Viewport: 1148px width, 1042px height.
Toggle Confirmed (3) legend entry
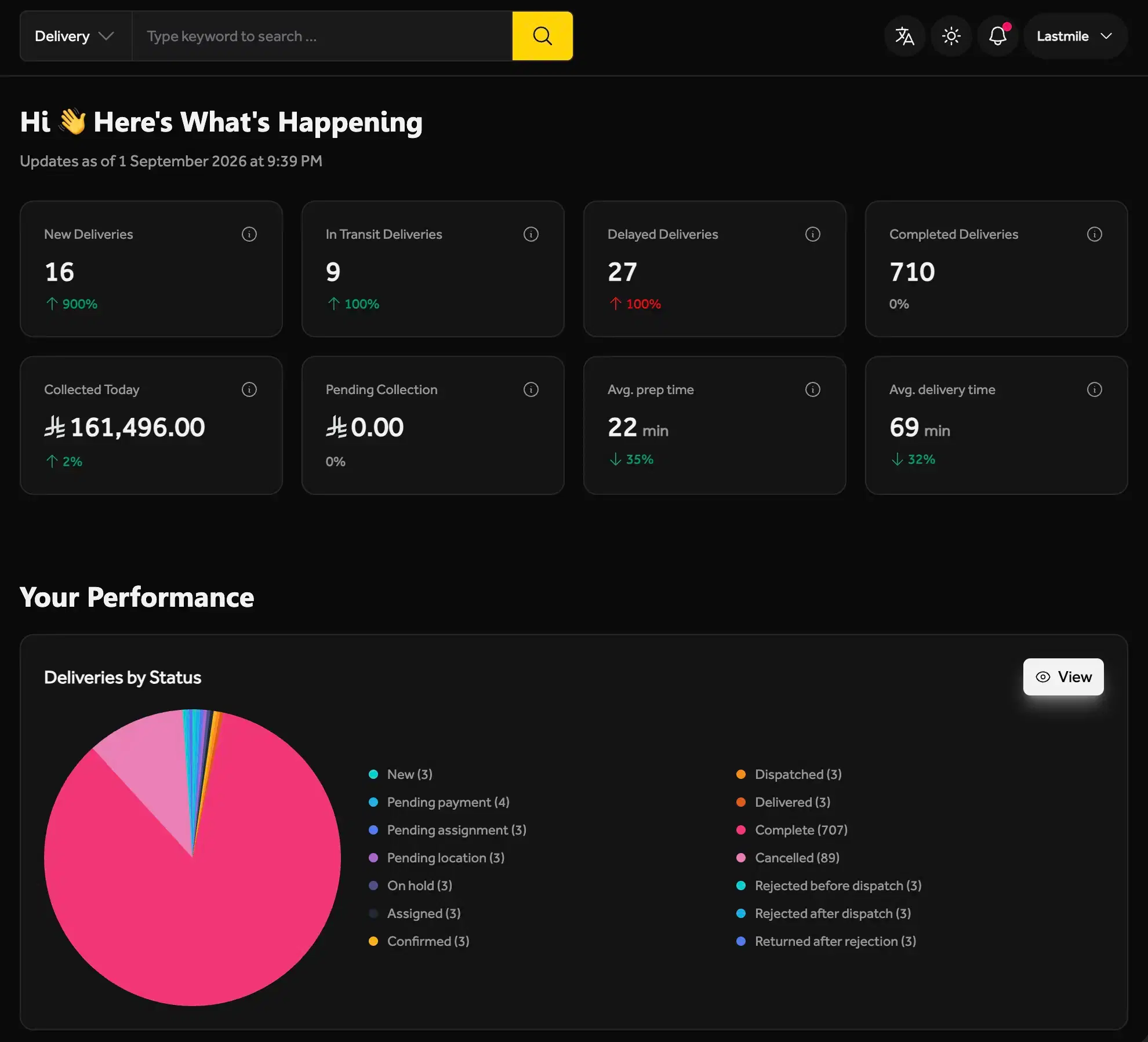point(419,941)
